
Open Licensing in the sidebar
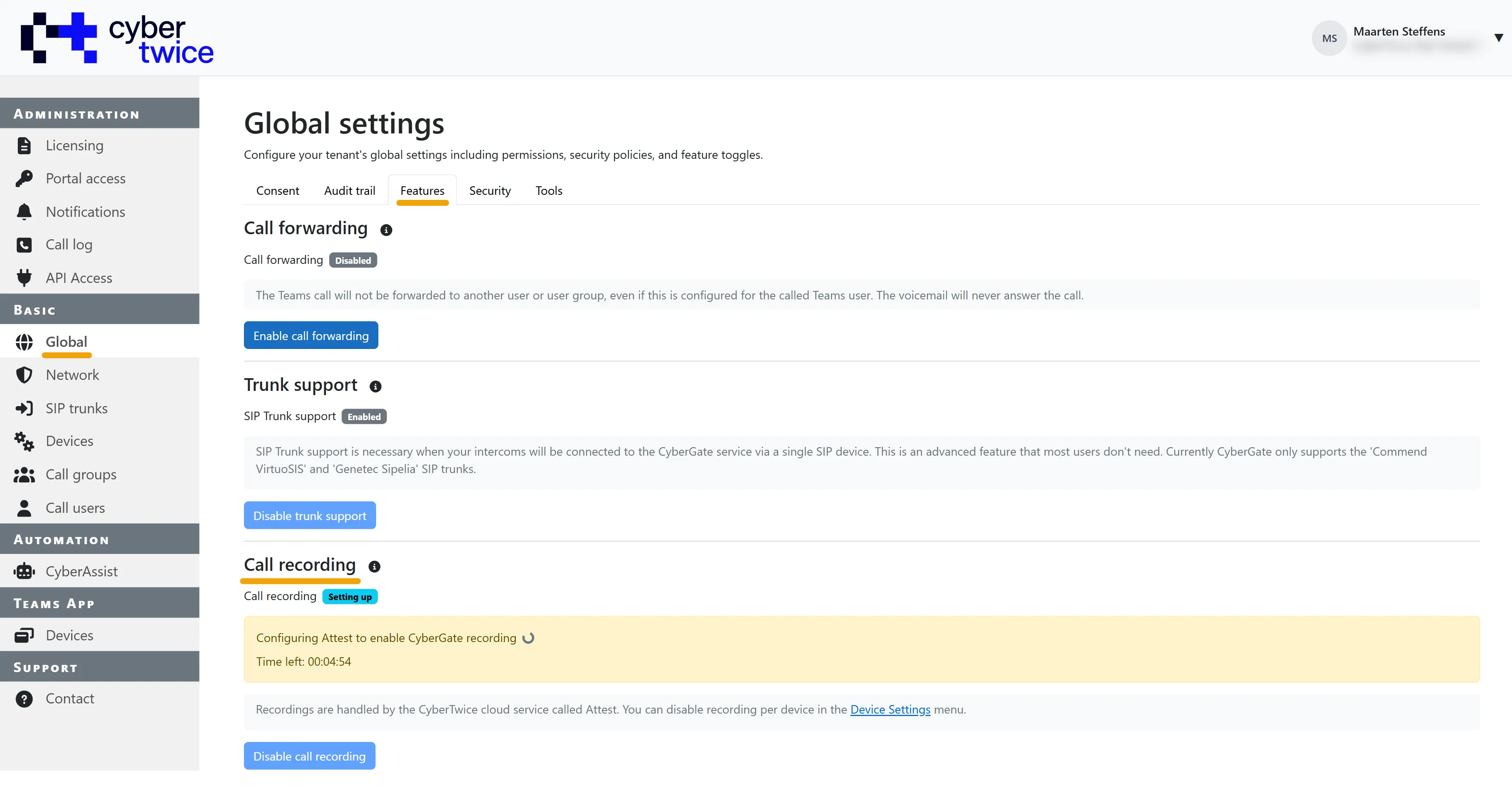pyautogui.click(x=100, y=146)
